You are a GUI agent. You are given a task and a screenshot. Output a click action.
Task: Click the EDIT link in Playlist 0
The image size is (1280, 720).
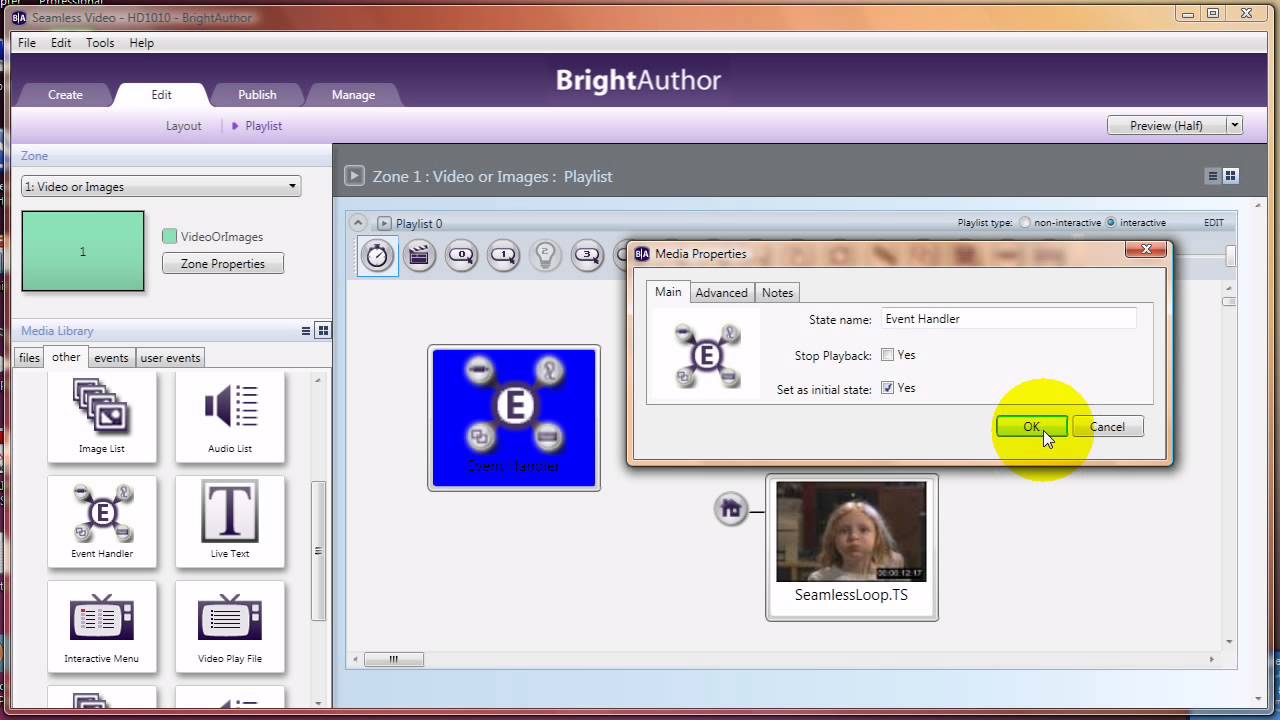pos(1213,223)
